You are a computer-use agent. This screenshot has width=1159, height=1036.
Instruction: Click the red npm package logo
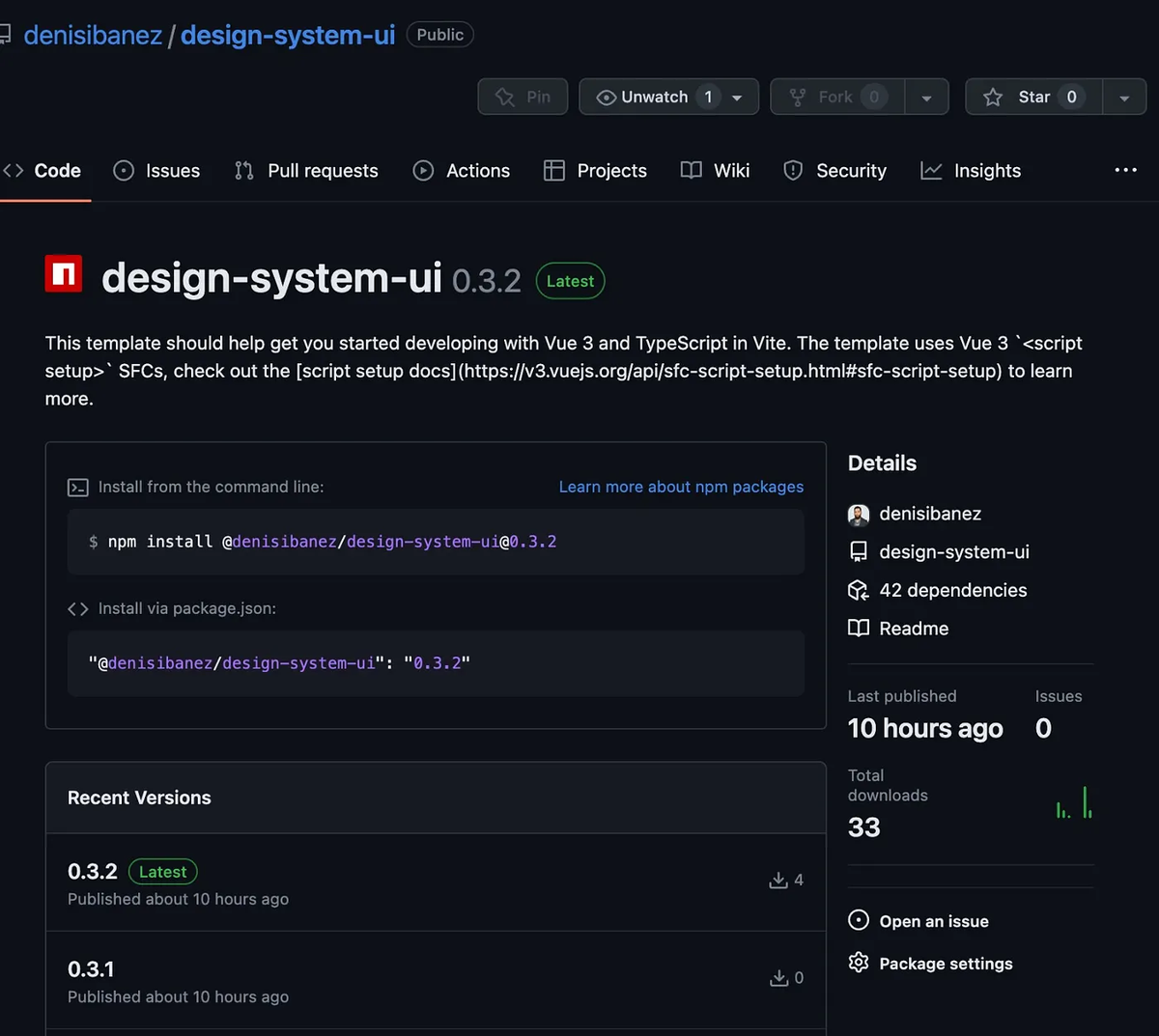64,273
